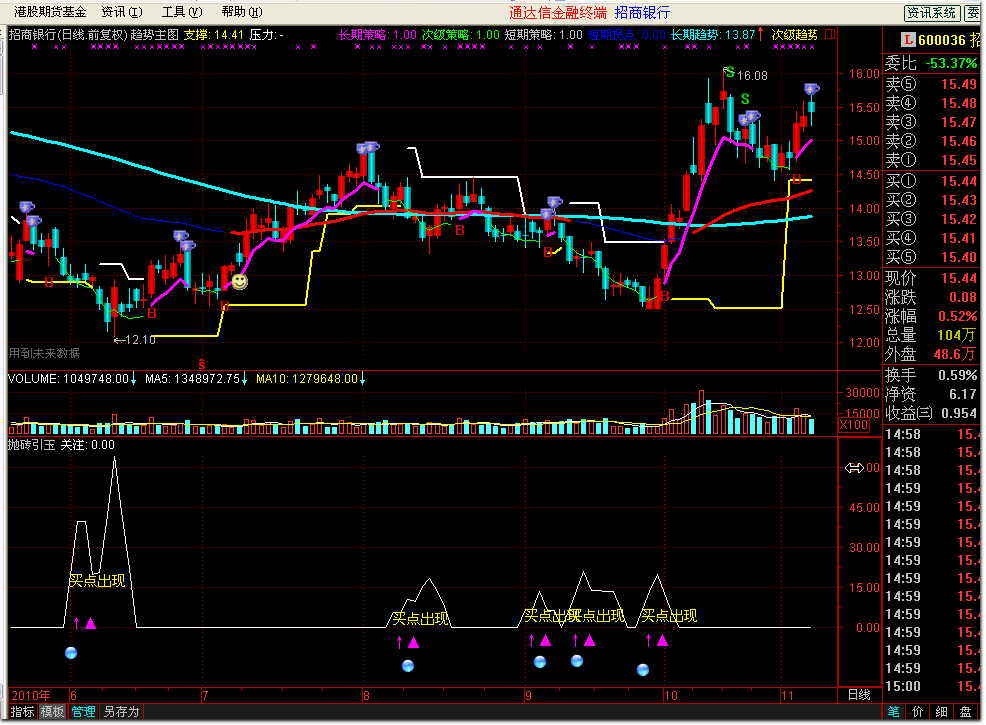Click the 买① 15.44 quote row

click(x=931, y=181)
